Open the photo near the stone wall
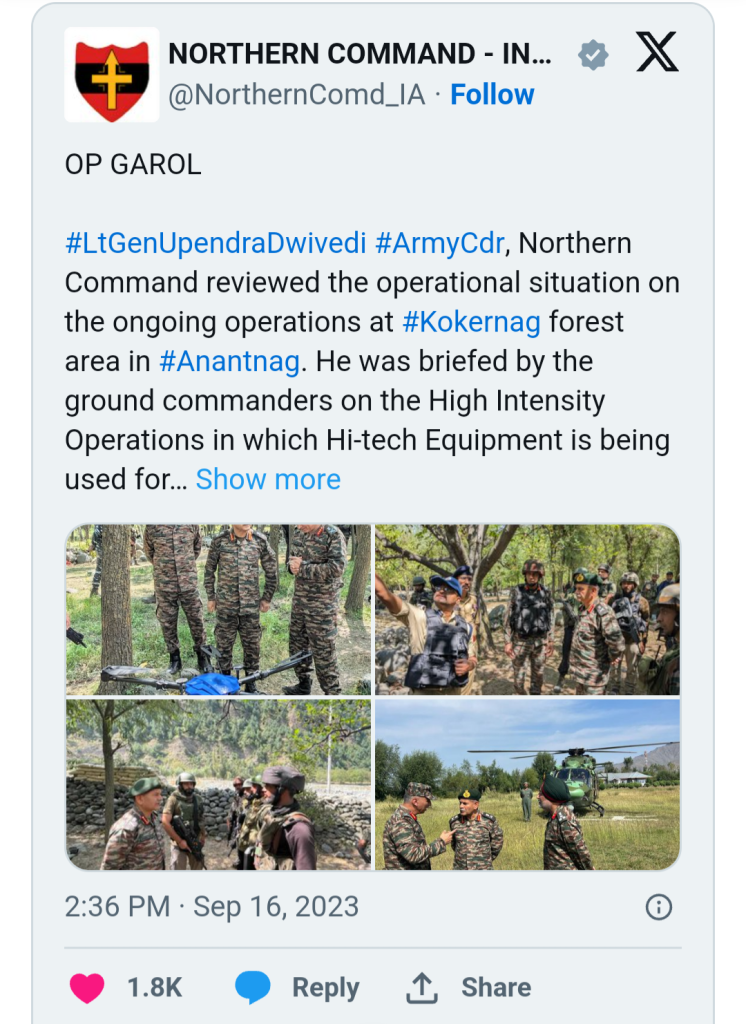Image resolution: width=746 pixels, height=1024 pixels. point(218,784)
